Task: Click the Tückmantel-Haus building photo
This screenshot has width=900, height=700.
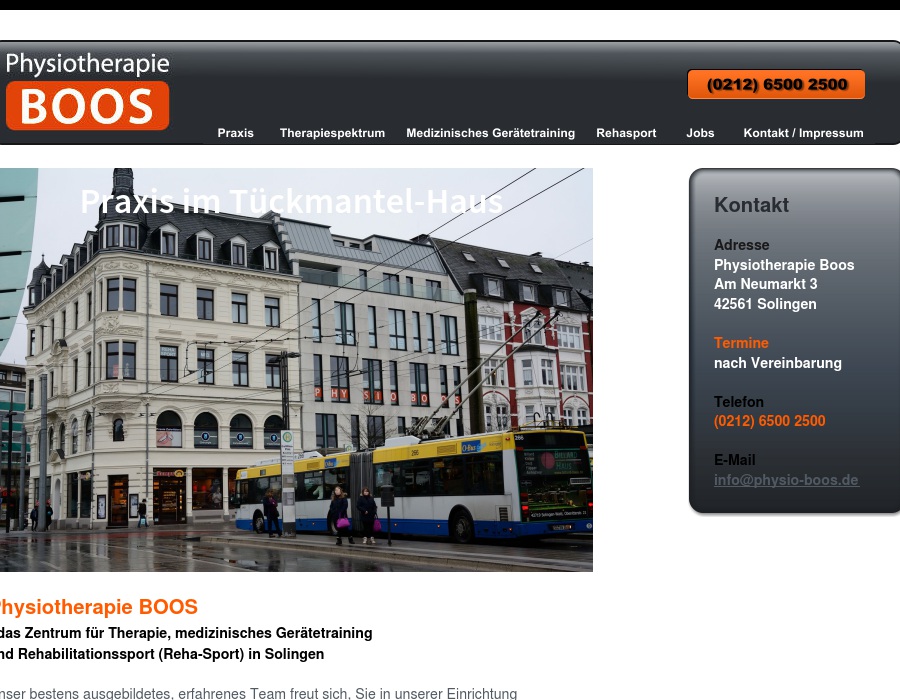Action: (x=296, y=370)
